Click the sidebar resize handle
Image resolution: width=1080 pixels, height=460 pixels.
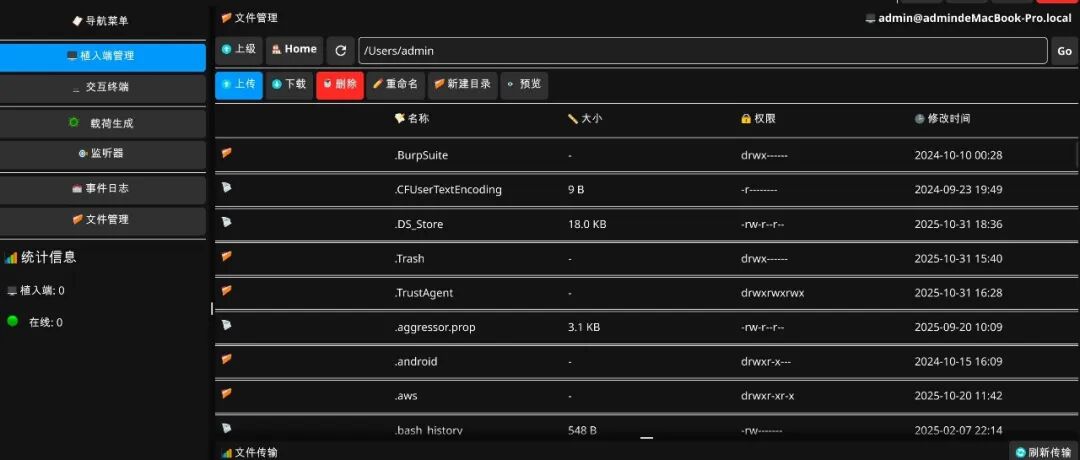211,309
